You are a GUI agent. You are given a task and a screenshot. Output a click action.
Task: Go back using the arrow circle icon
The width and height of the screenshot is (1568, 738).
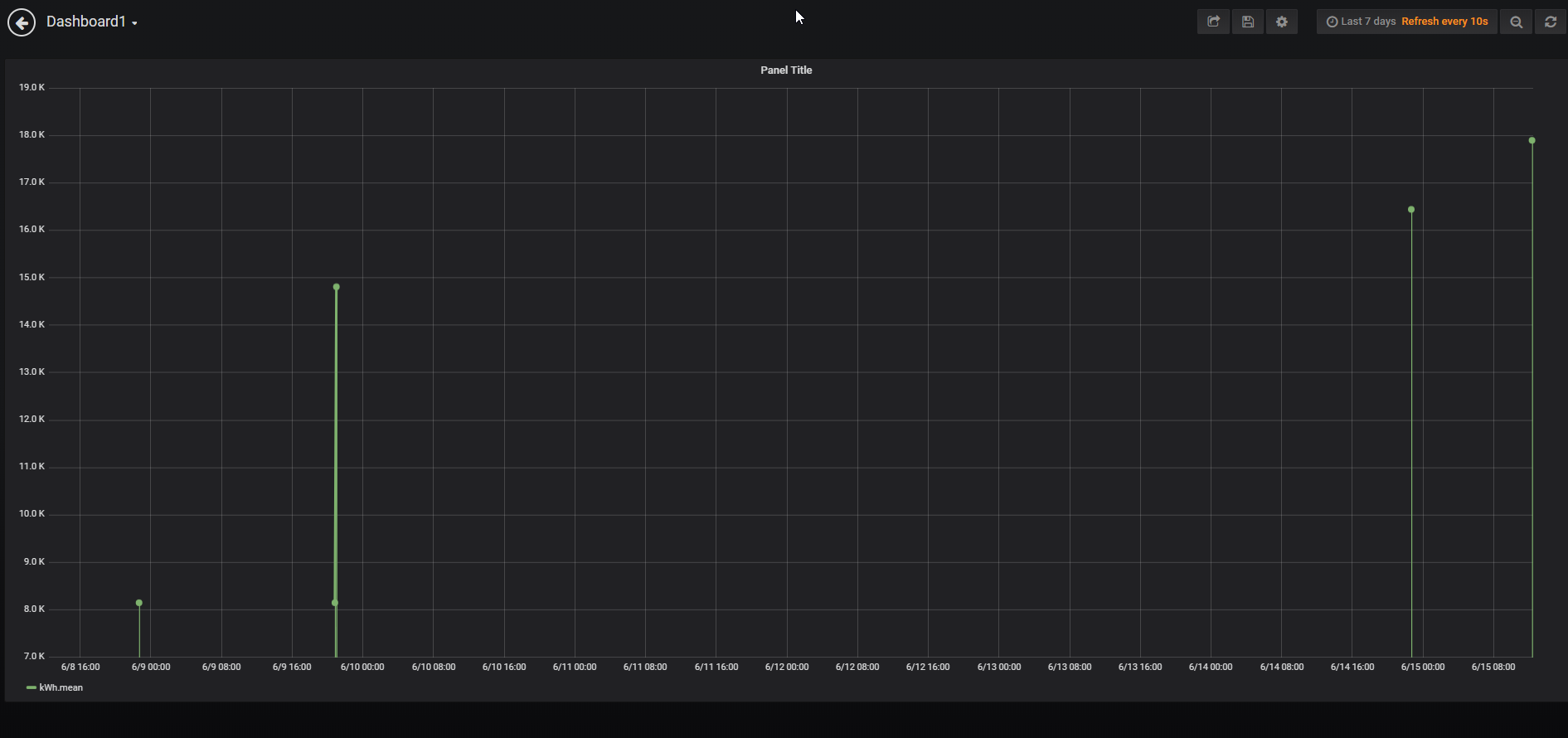tap(22, 22)
